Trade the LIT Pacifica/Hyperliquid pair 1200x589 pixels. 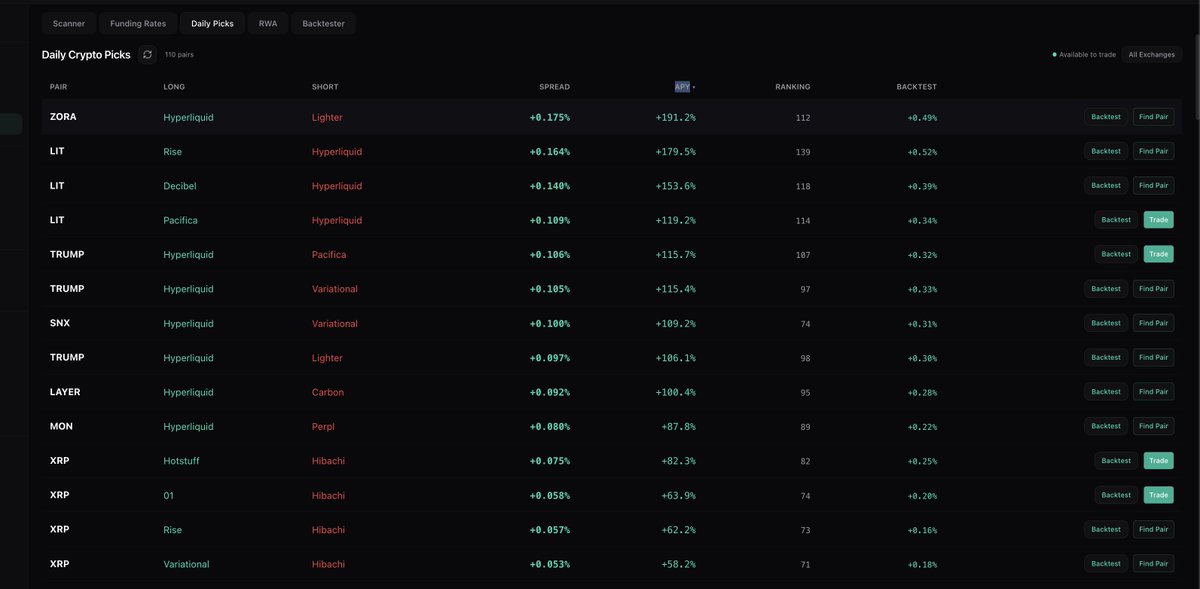(1158, 220)
